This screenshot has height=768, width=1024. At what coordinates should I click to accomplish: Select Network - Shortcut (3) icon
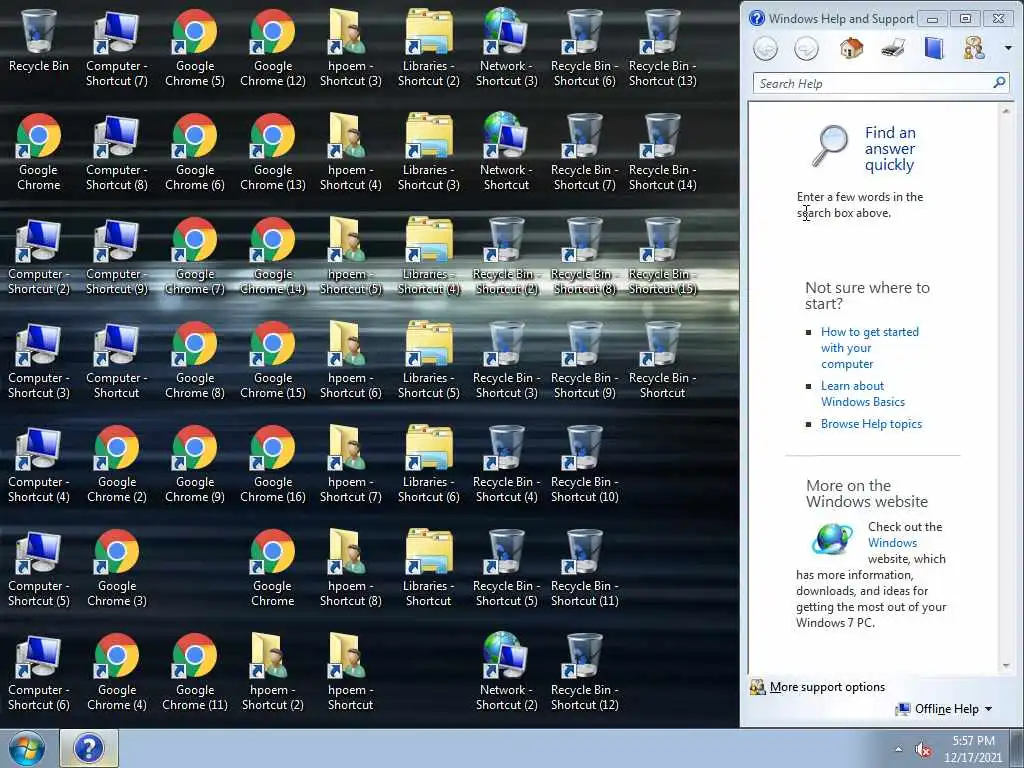[x=507, y=48]
